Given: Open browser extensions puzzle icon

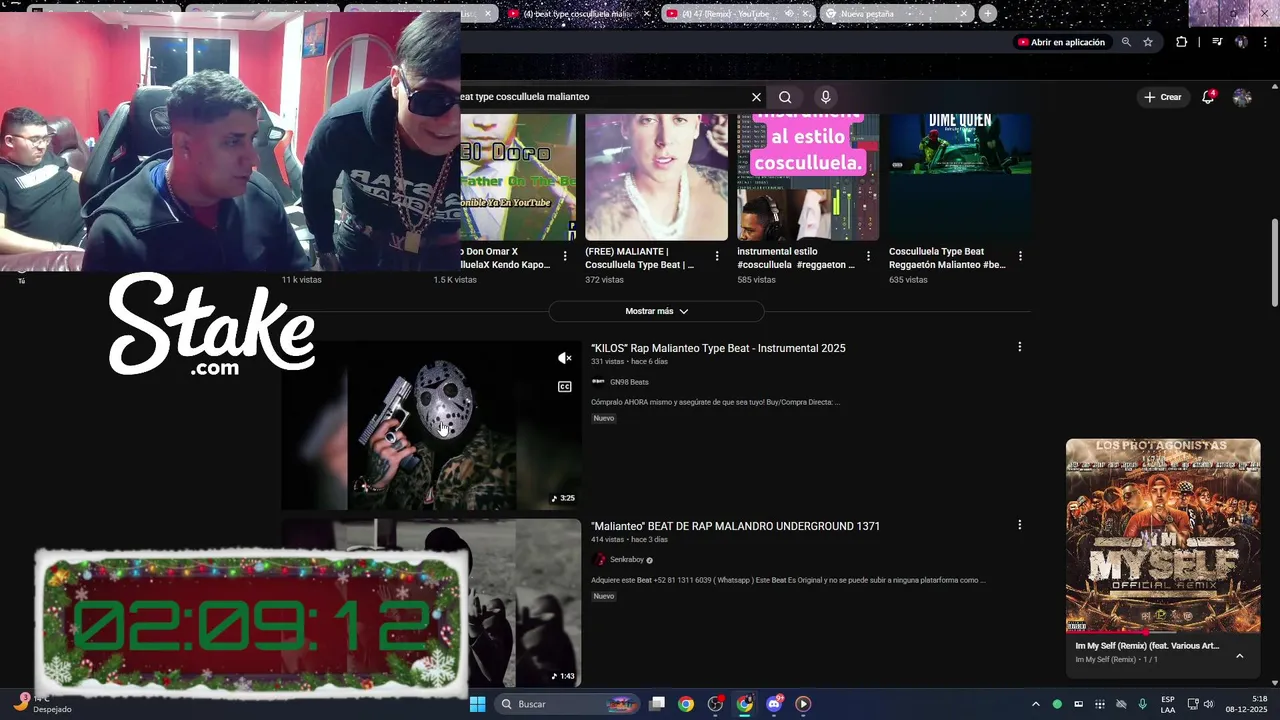Looking at the screenshot, I should click(x=1181, y=42).
